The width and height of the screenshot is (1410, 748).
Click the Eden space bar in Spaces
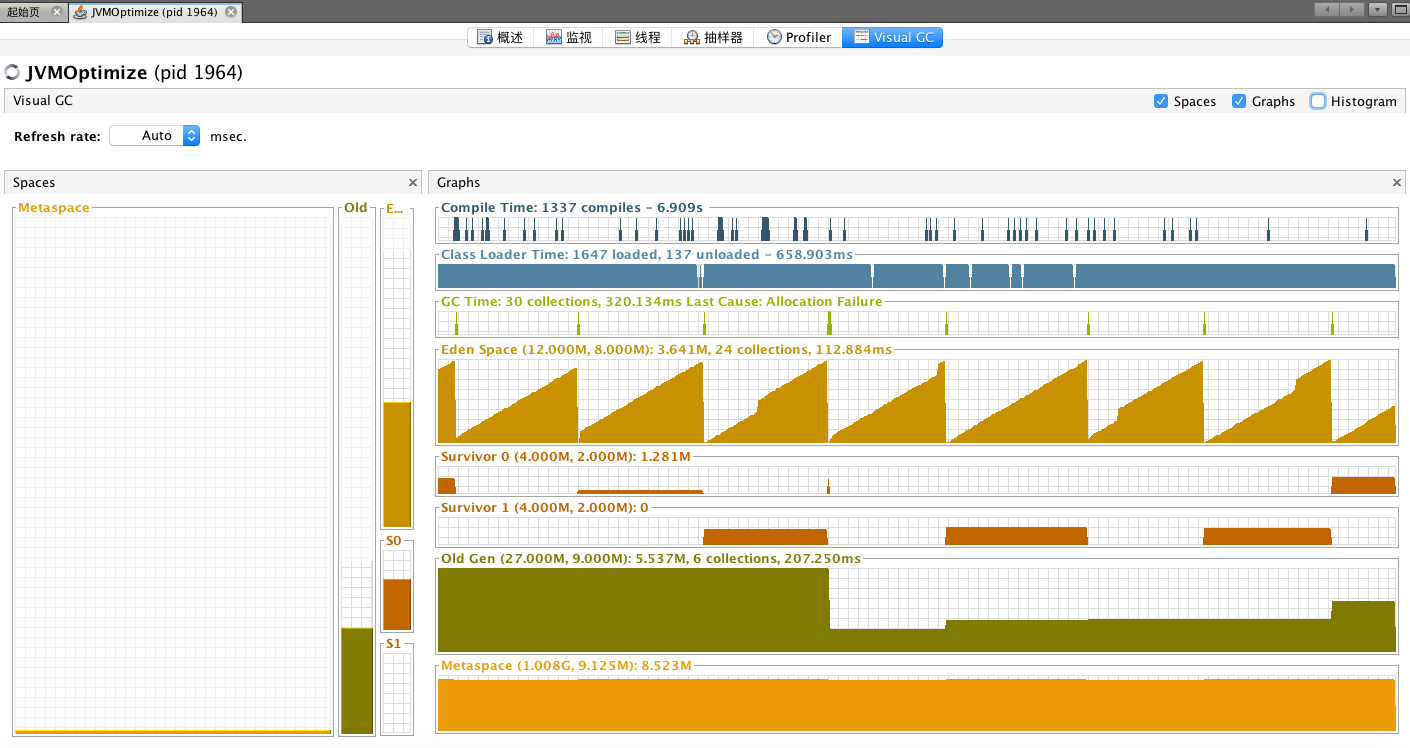397,372
